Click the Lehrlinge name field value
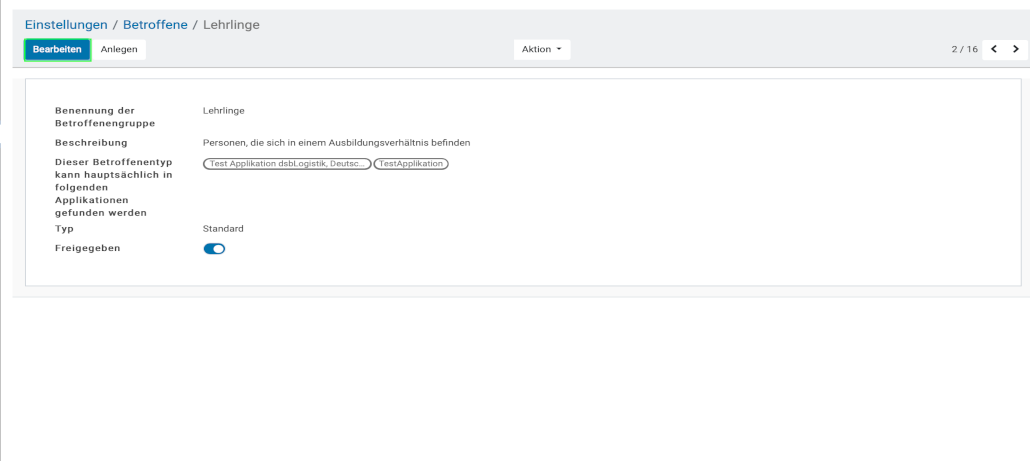This screenshot has width=1030, height=461. [x=223, y=111]
